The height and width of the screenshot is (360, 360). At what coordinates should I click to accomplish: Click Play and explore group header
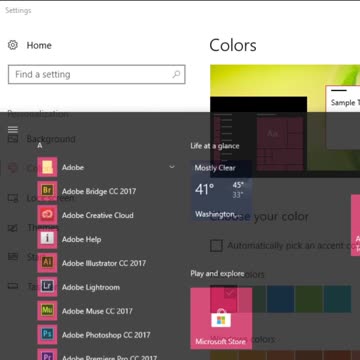(x=217, y=274)
